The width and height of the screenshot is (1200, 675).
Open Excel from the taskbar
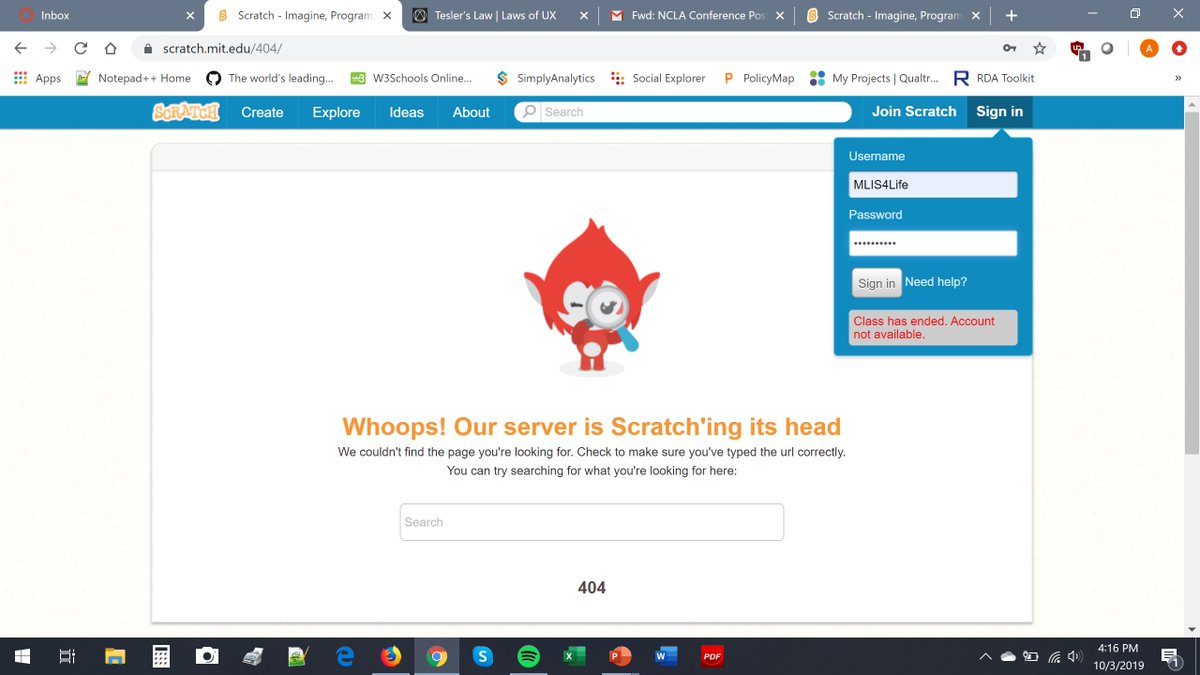point(575,656)
